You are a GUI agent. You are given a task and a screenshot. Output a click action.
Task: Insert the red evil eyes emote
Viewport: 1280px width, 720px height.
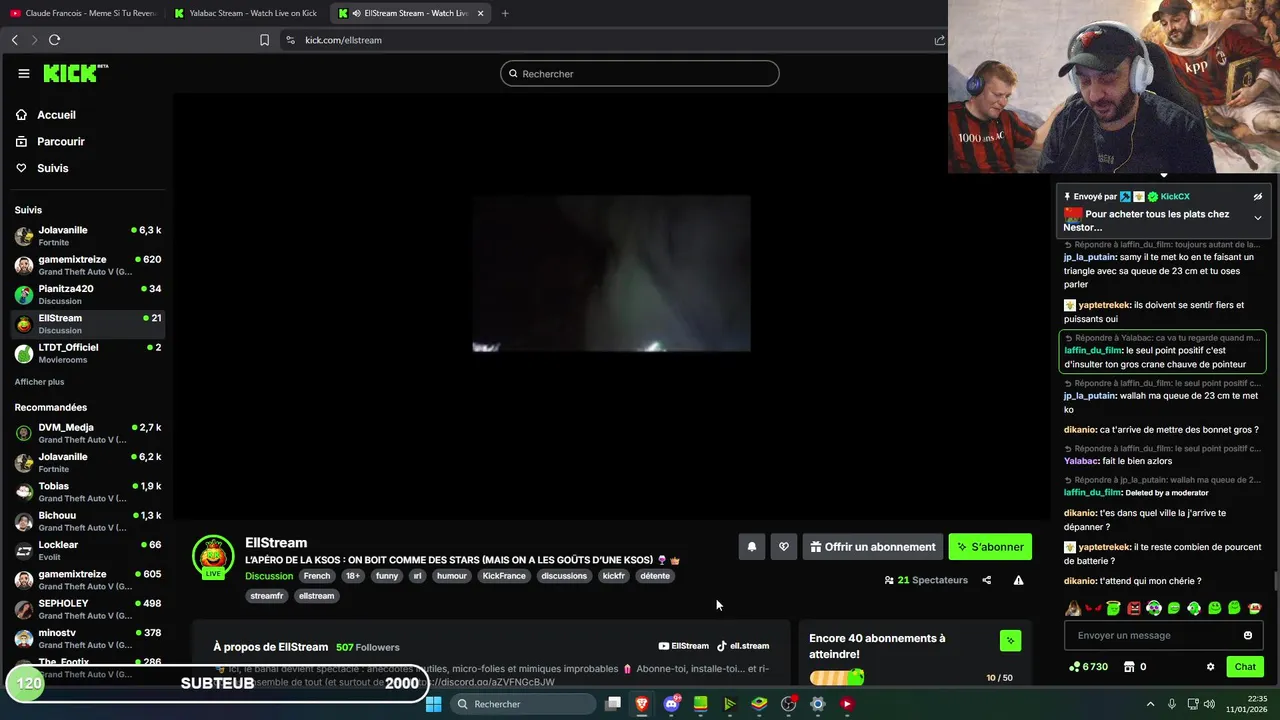click(x=1093, y=608)
